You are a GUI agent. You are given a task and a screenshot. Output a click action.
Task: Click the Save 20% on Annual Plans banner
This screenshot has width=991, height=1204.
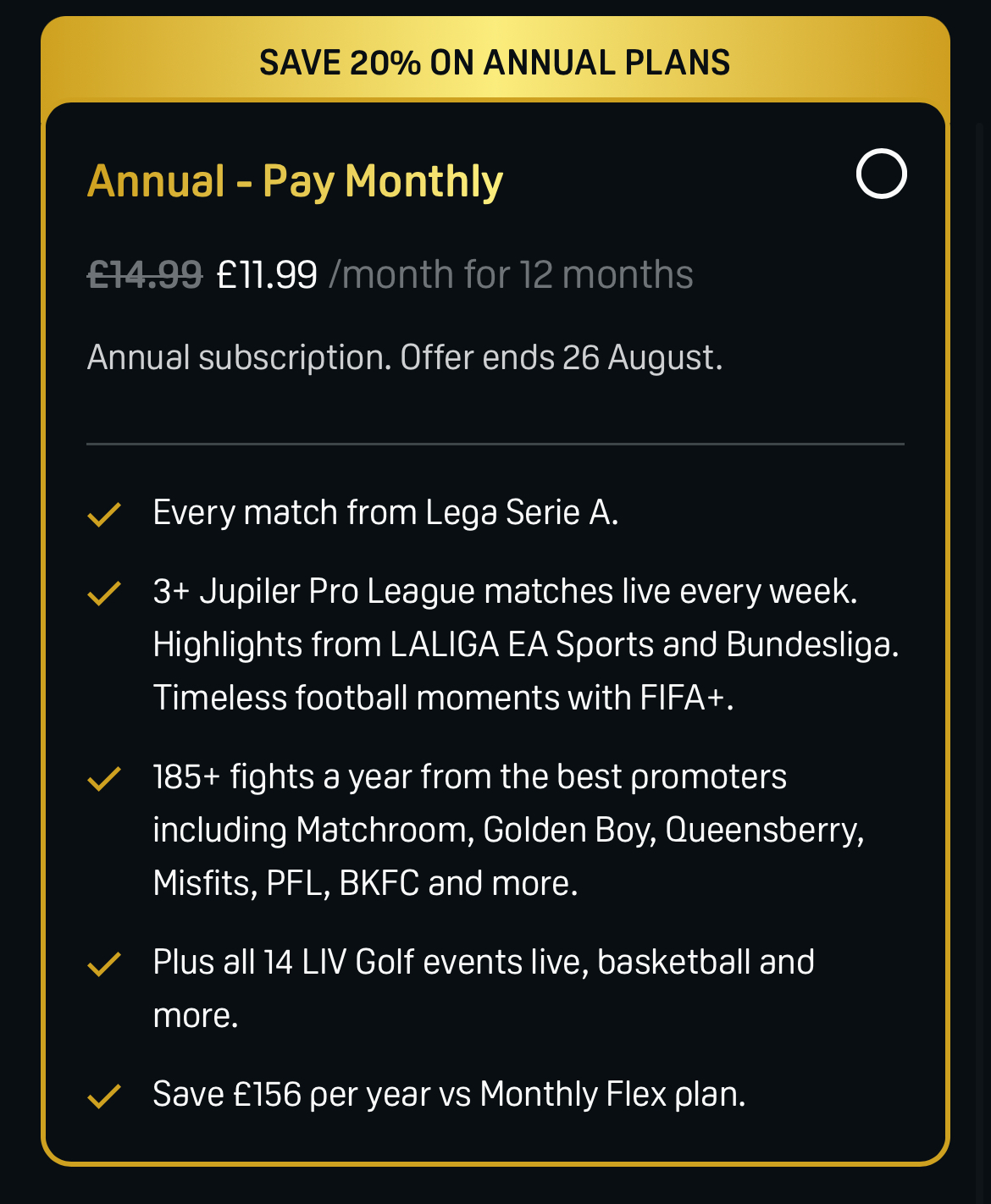(x=495, y=63)
